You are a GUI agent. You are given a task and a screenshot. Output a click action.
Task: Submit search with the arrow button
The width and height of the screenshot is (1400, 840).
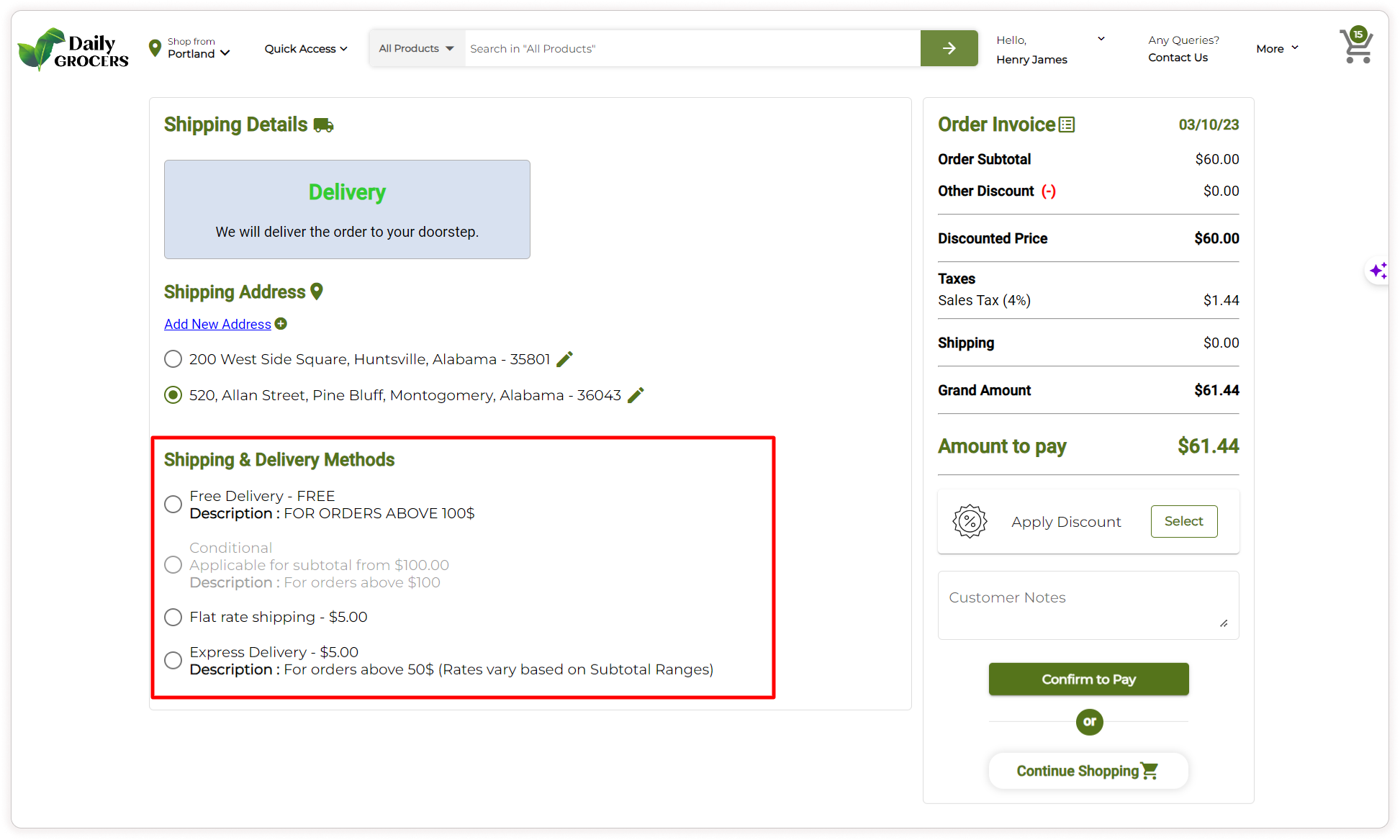(949, 48)
